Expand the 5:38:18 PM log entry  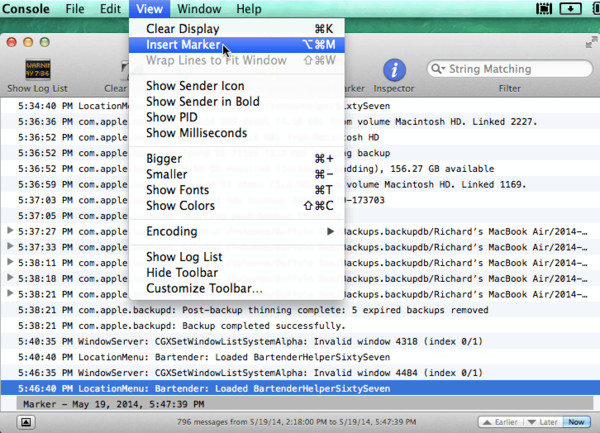(x=10, y=277)
